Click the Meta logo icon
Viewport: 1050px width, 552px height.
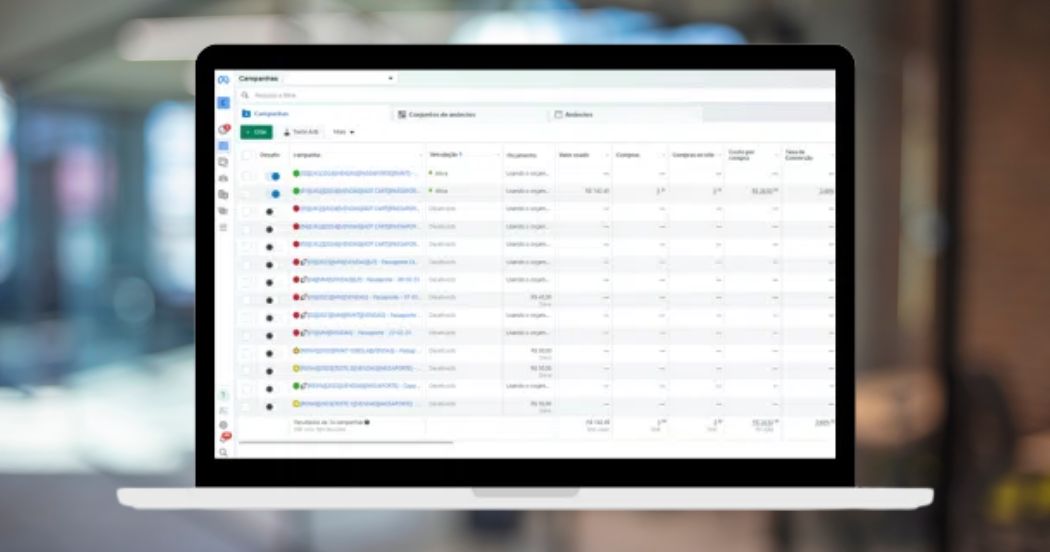223,80
